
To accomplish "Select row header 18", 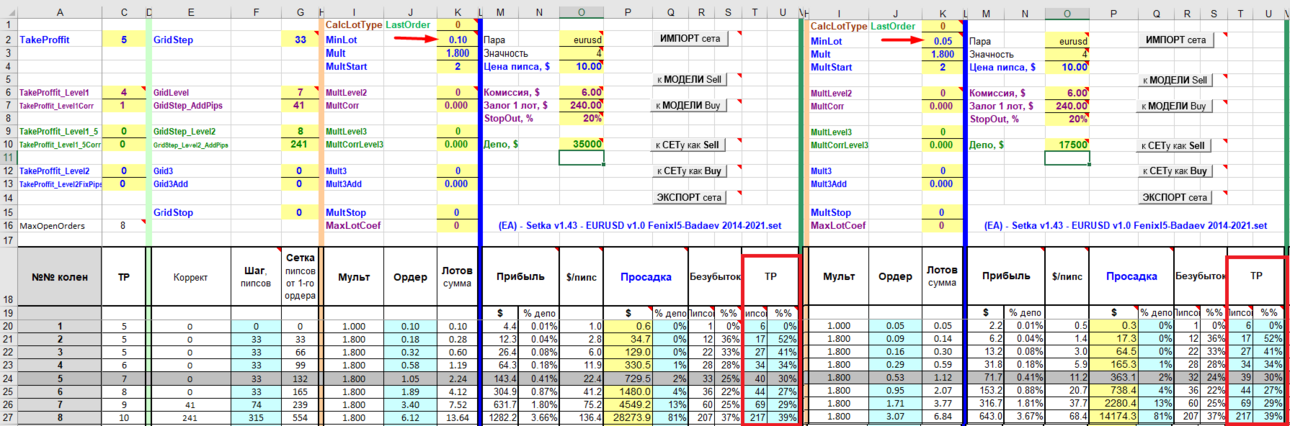I will tap(8, 277).
